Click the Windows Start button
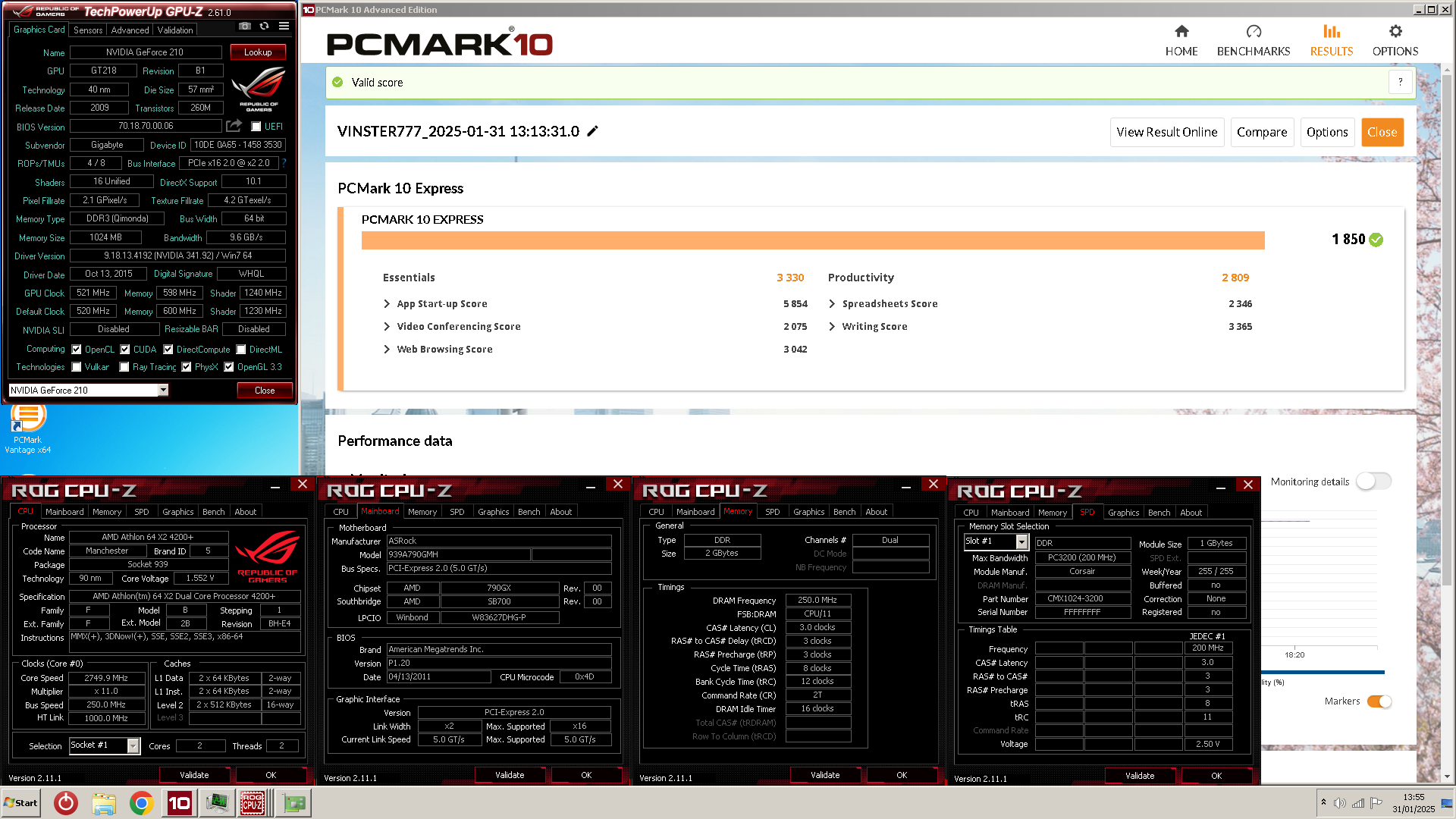Viewport: 1456px width, 819px height. (21, 803)
